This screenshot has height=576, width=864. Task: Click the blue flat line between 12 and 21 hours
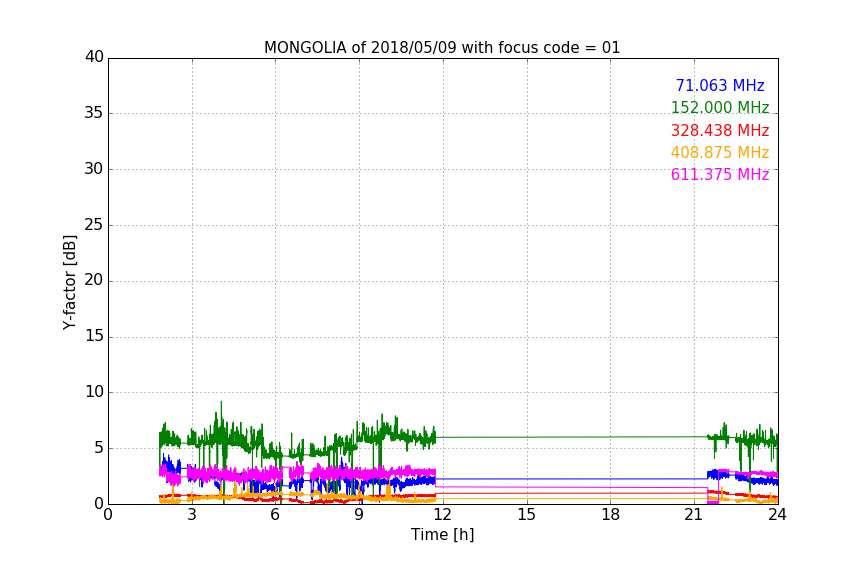pyautogui.click(x=571, y=479)
